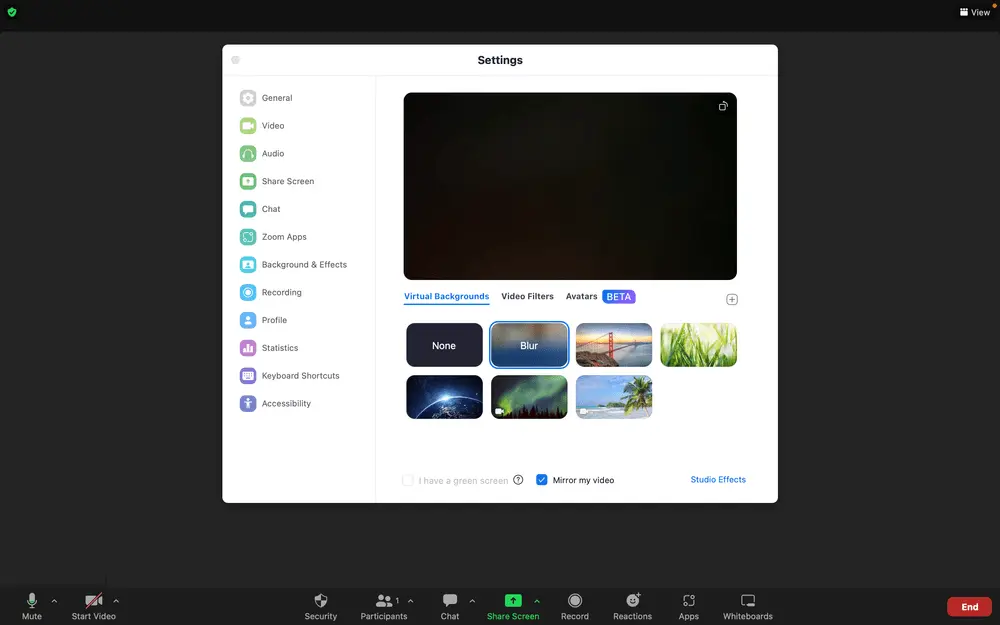Toggle Blur as virtual background
The height and width of the screenshot is (625, 1000).
coord(528,344)
